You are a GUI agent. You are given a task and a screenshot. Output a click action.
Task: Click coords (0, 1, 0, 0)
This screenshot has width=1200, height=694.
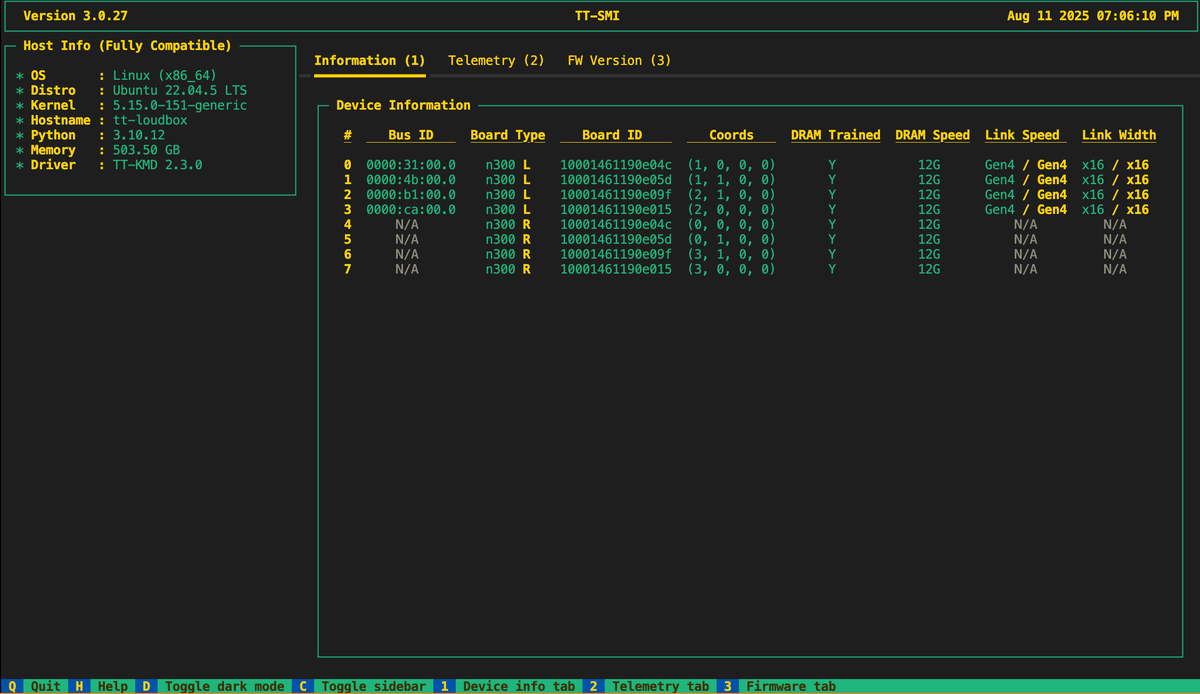[x=731, y=240]
